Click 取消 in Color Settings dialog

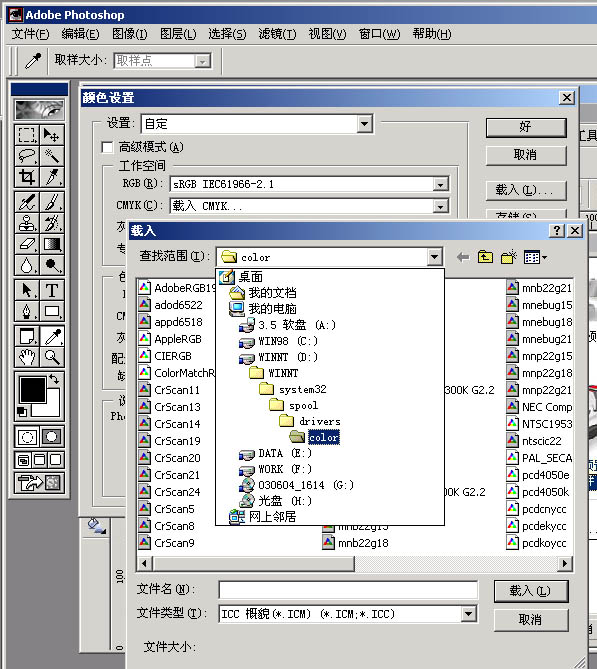click(526, 154)
